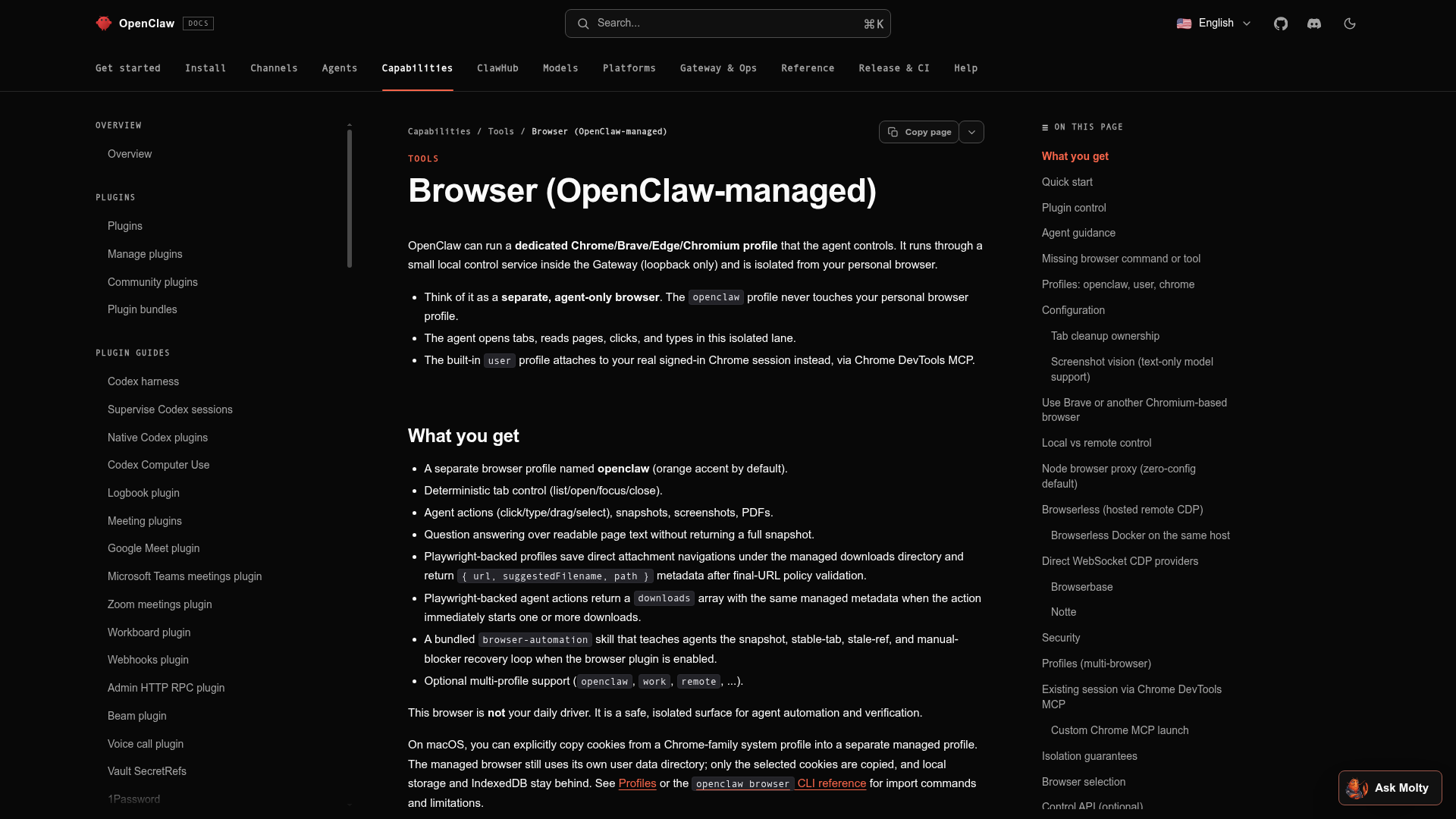Open Plugin bundles sidebar page

coord(142,309)
